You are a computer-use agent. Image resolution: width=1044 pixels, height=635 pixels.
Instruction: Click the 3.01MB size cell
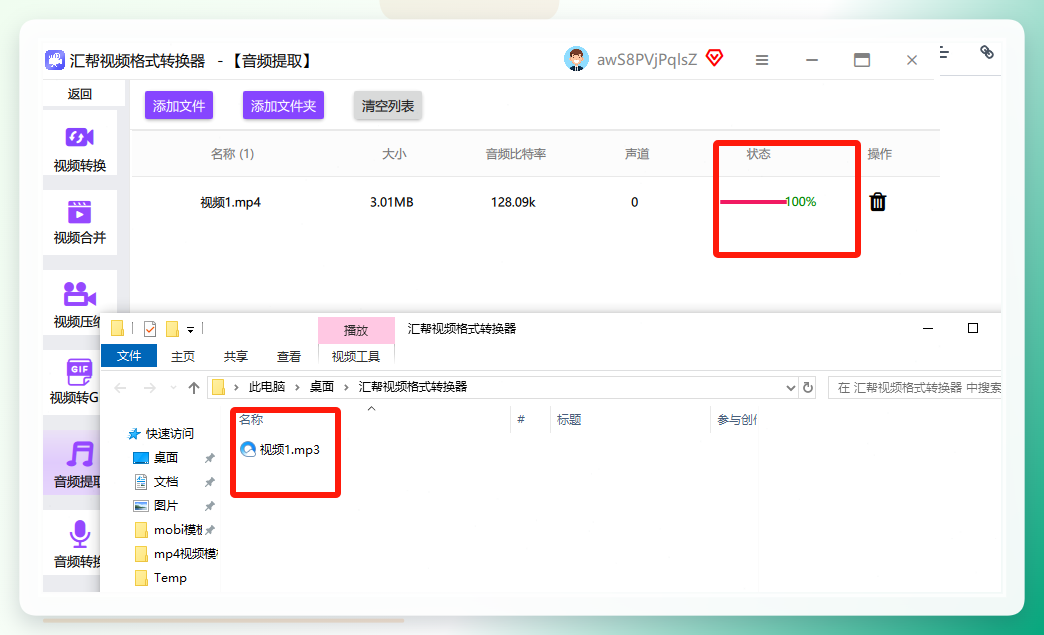(392, 202)
